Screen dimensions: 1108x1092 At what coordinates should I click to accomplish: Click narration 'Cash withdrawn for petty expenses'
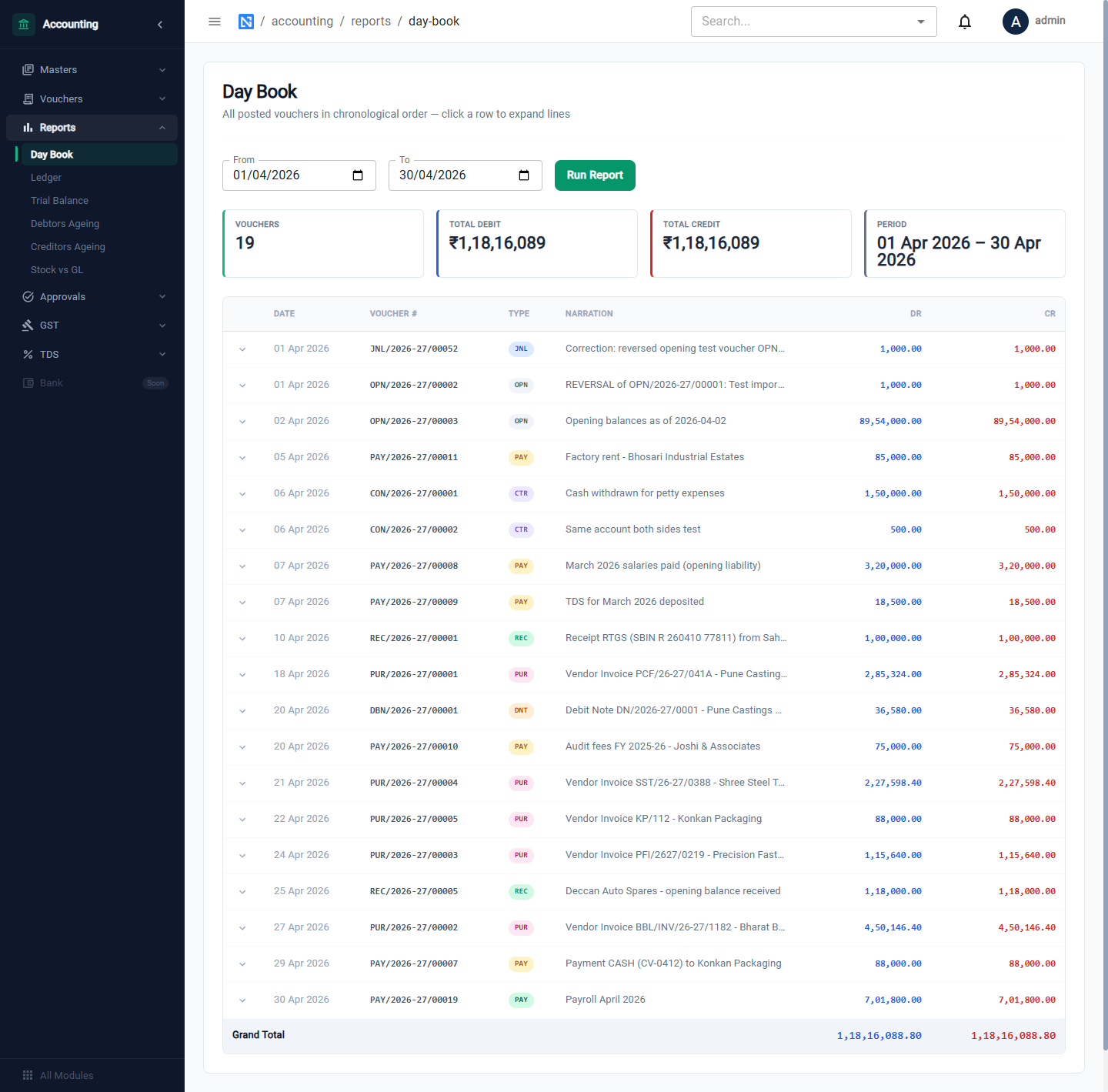coord(645,493)
